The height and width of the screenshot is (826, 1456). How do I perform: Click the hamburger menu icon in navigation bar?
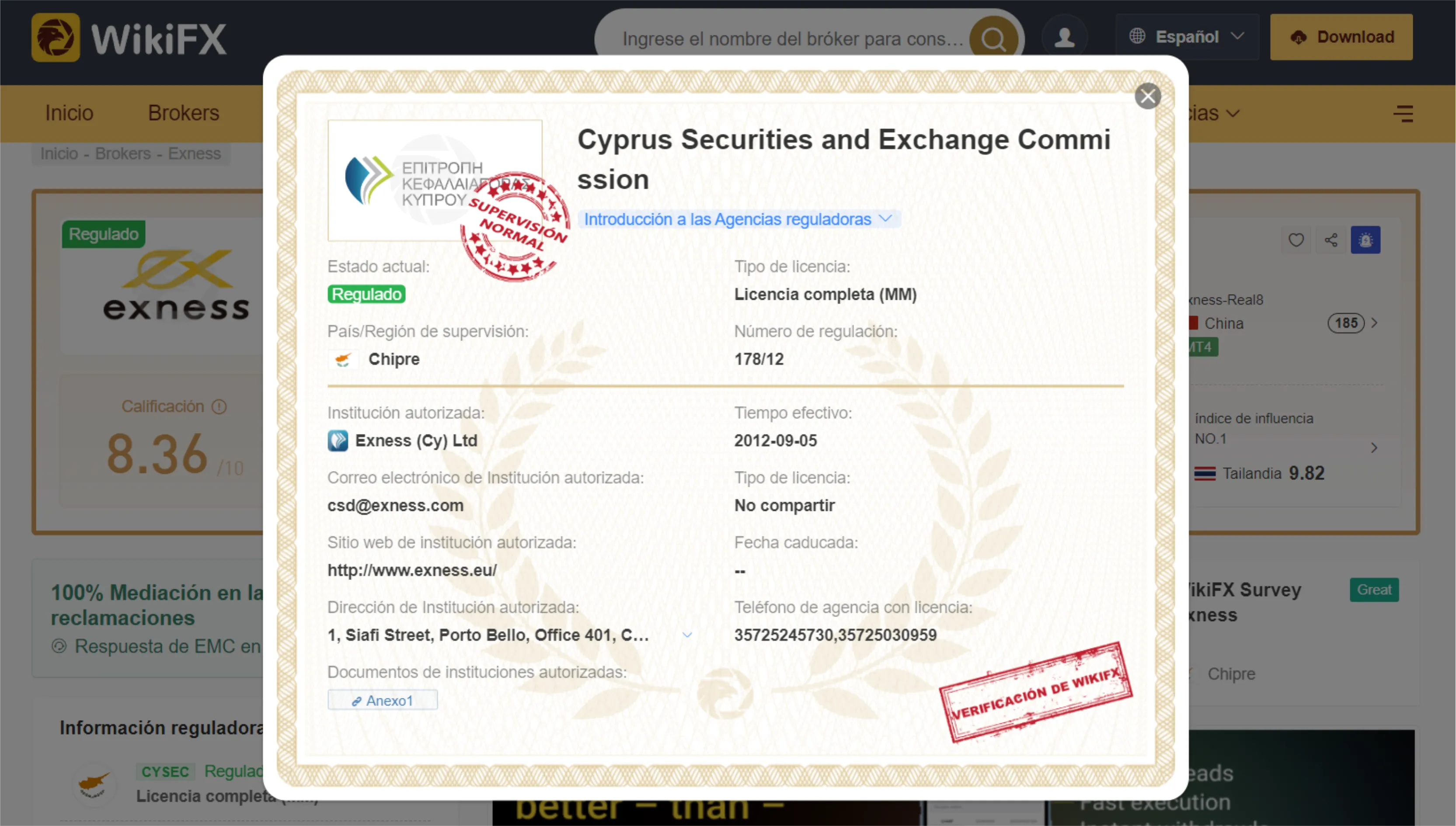click(1403, 114)
